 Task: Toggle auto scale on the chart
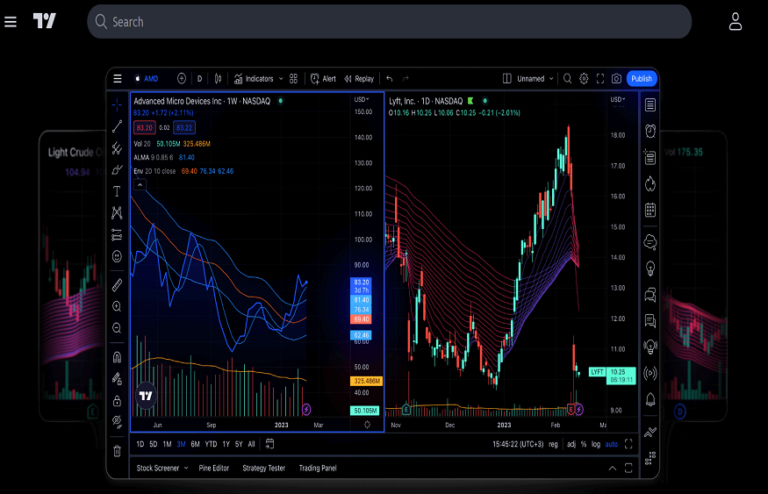coord(612,444)
